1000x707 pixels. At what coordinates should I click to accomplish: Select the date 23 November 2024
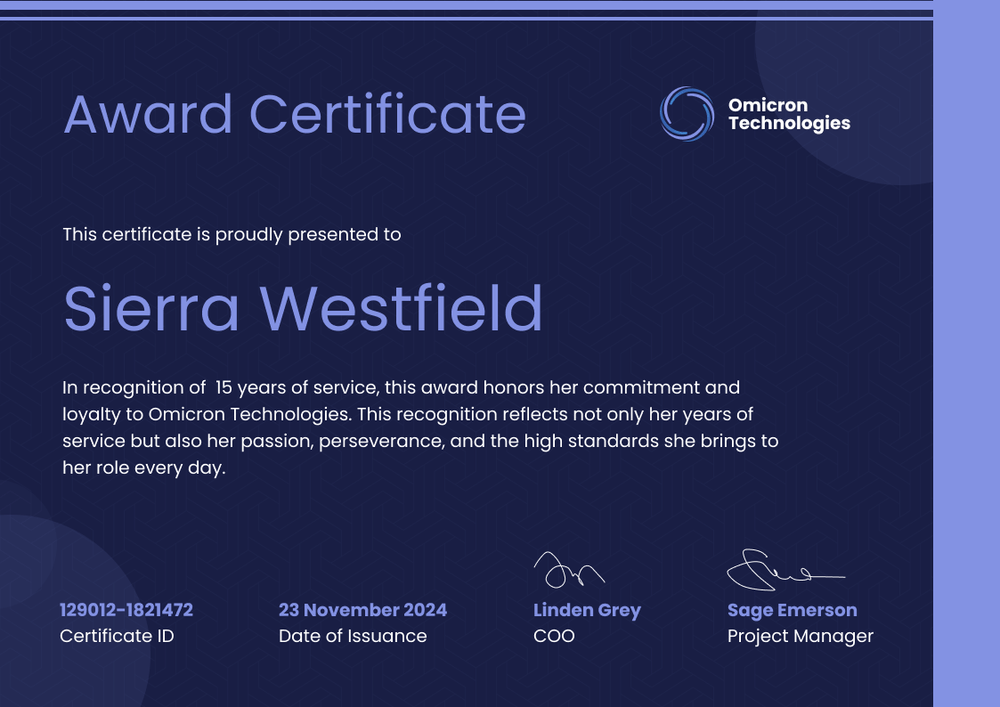[x=364, y=610]
